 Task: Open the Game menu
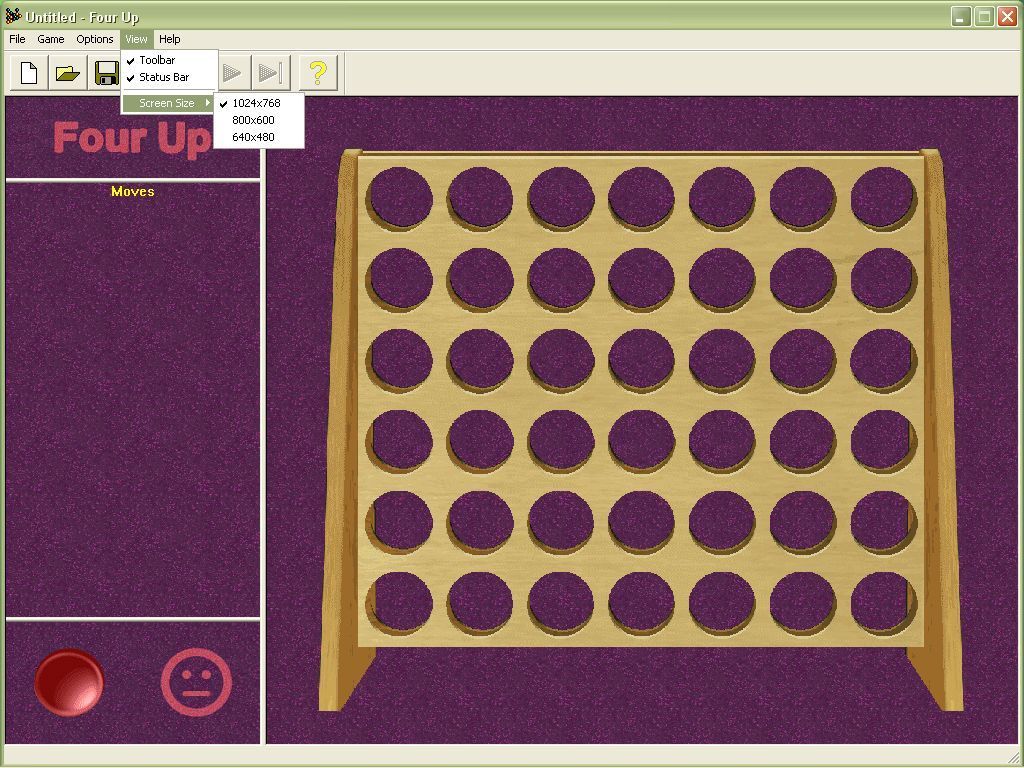(x=50, y=39)
